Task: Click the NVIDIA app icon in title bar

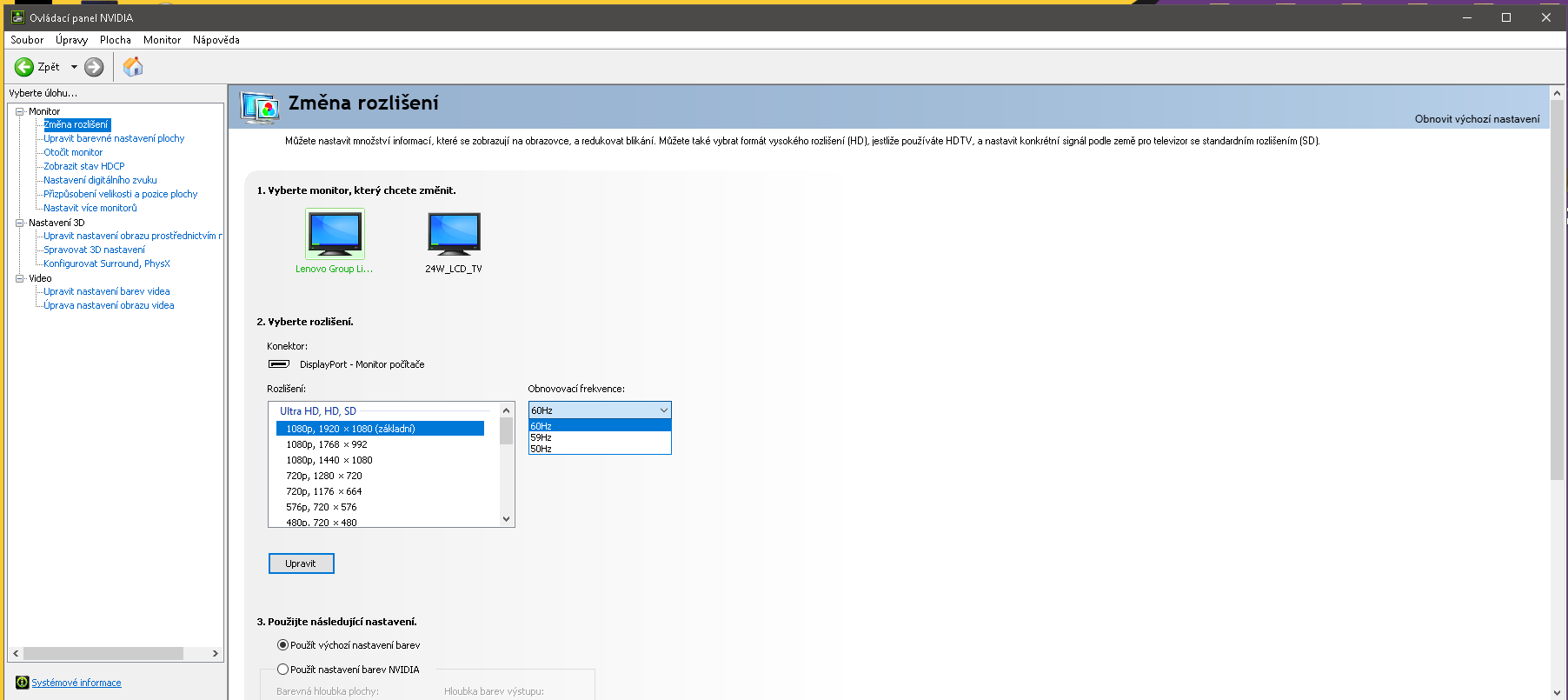Action: [x=17, y=17]
